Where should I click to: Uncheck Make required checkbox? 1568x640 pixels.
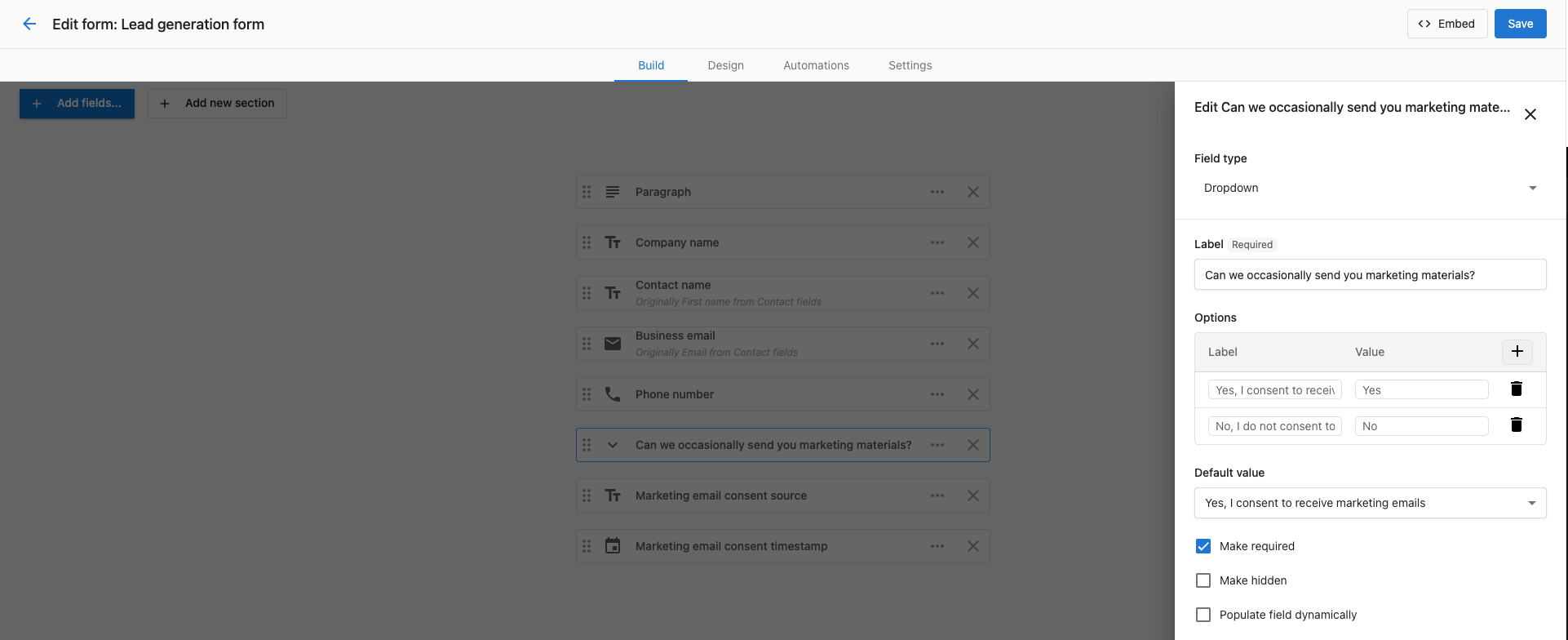pyautogui.click(x=1203, y=546)
